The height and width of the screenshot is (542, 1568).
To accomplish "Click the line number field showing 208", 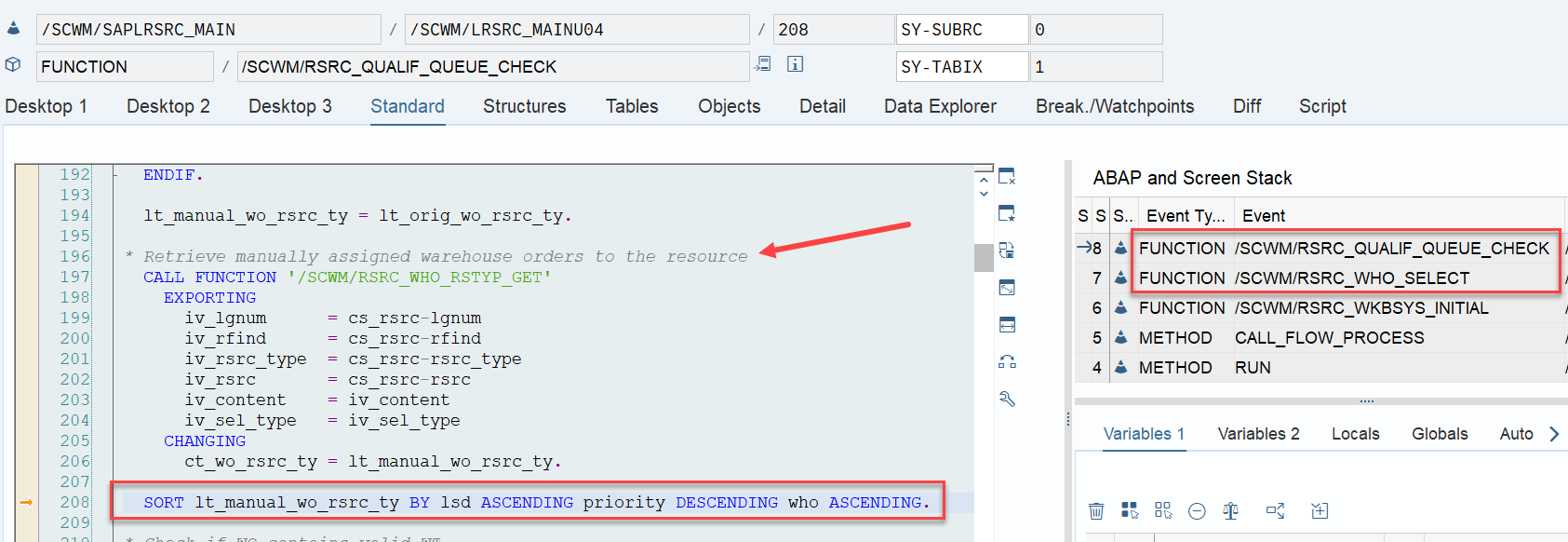I will coord(834,30).
